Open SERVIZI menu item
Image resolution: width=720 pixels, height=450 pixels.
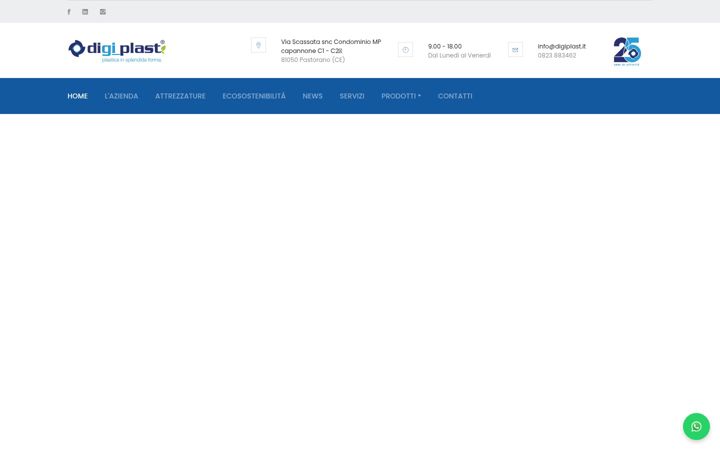tap(352, 96)
